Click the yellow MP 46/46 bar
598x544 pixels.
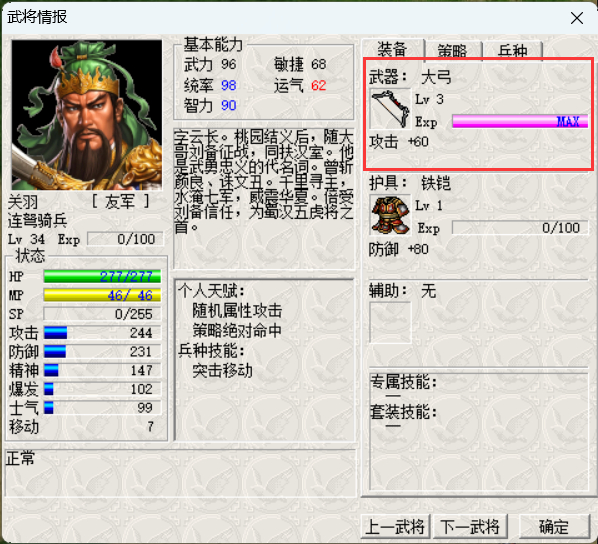coord(102,295)
